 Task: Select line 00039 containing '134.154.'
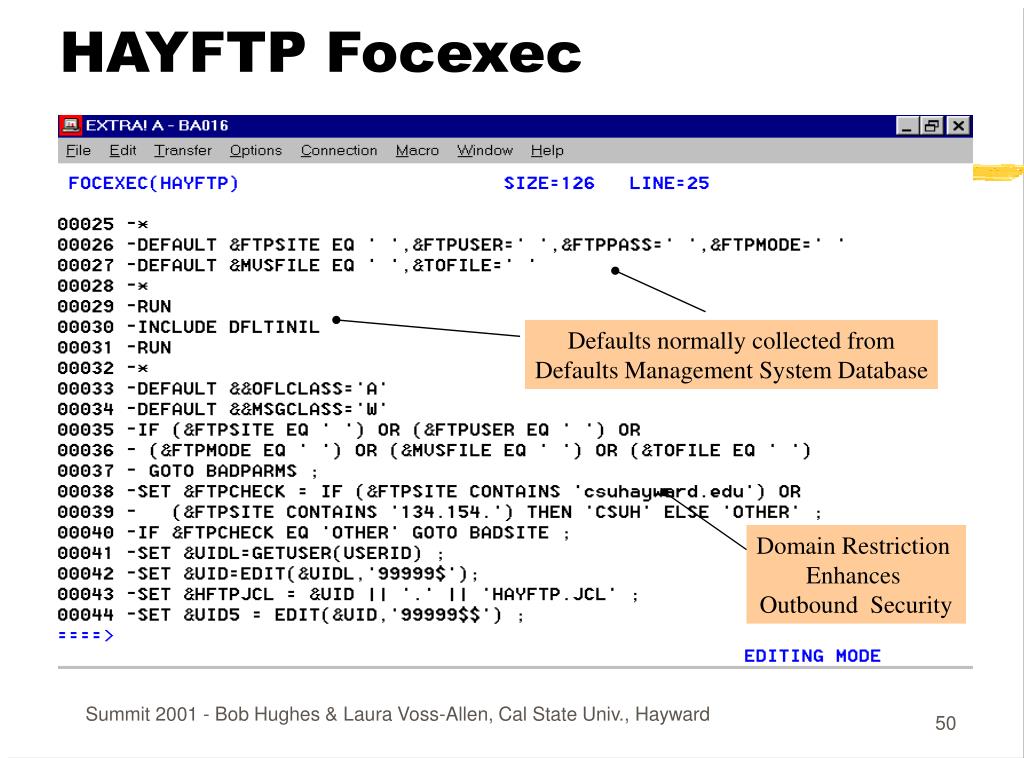(440, 513)
